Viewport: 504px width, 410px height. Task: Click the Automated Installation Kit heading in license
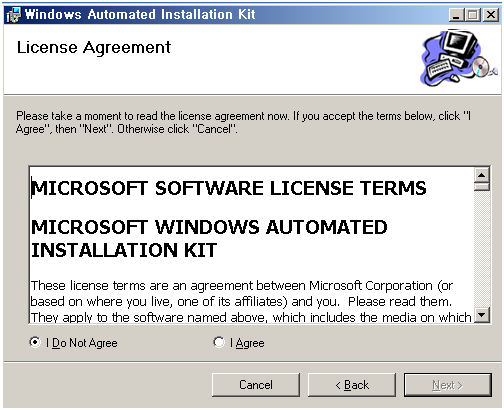[209, 239]
